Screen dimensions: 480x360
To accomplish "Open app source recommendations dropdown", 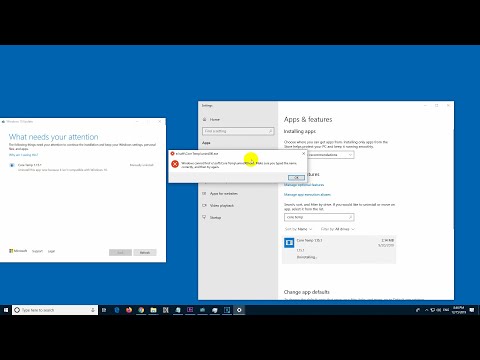I will [330, 155].
